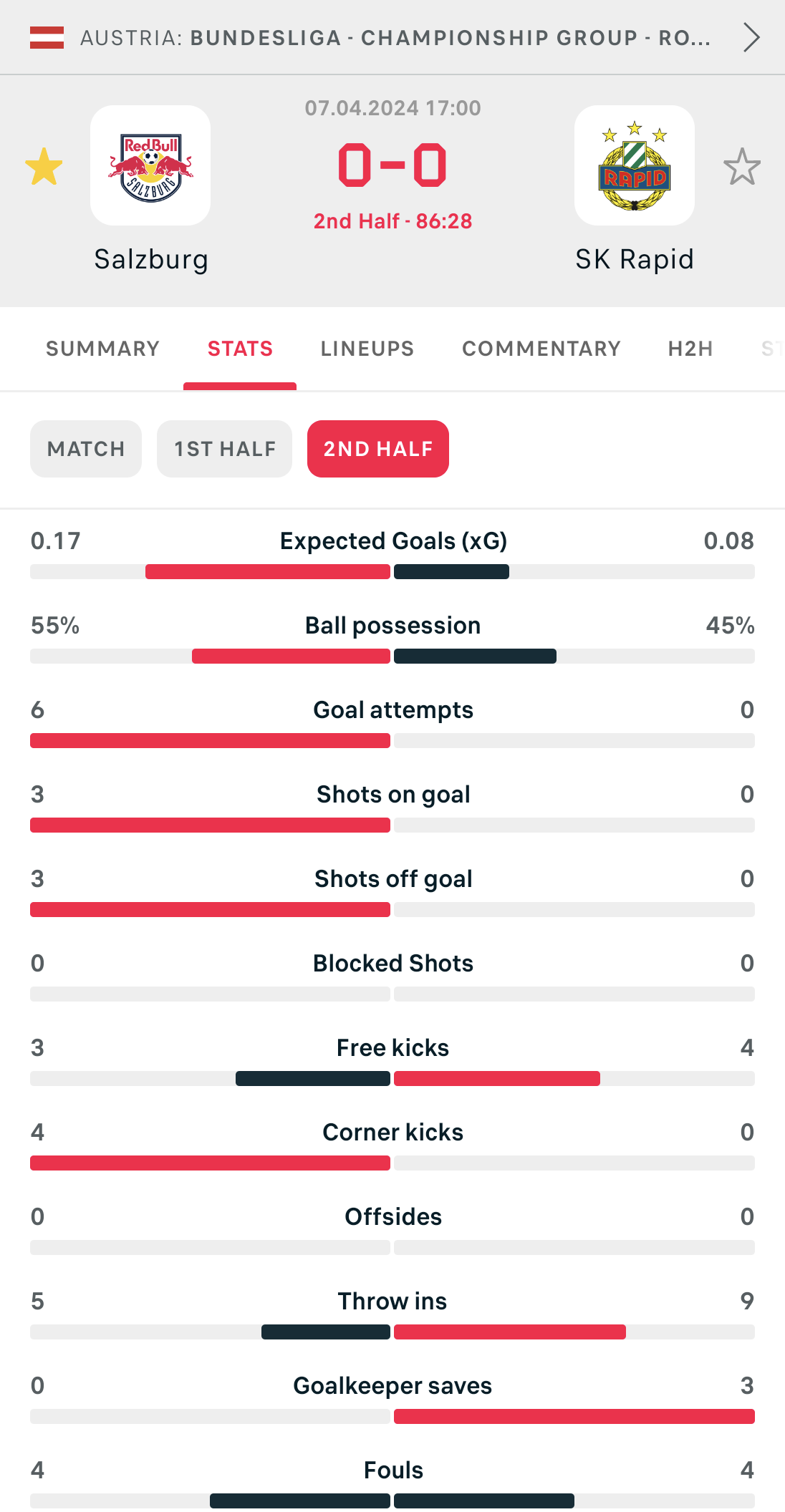Click the Salzburg team name
This screenshot has width=785, height=1512.
click(151, 259)
